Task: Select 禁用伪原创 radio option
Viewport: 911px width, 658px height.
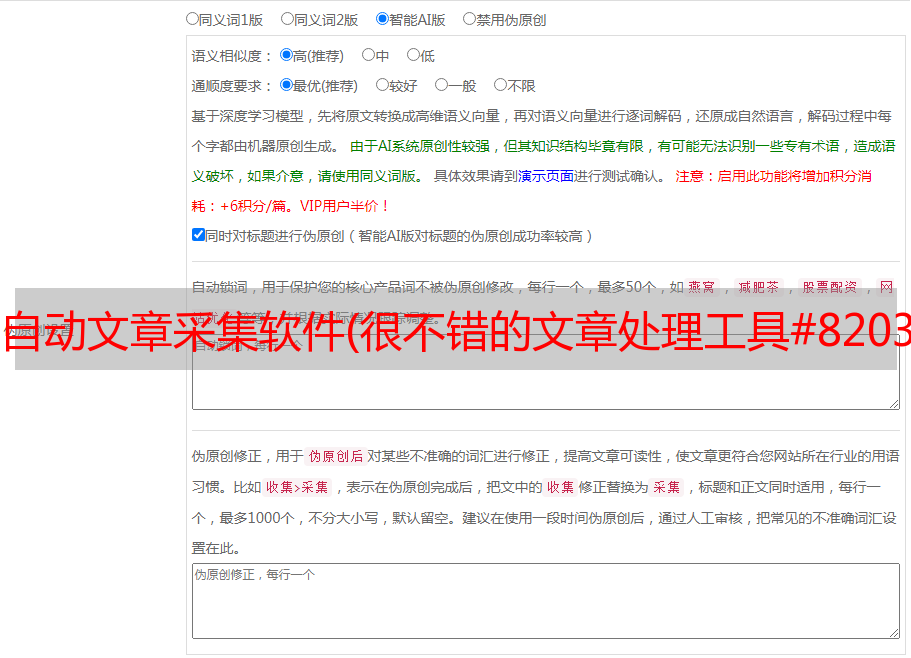Action: point(469,19)
